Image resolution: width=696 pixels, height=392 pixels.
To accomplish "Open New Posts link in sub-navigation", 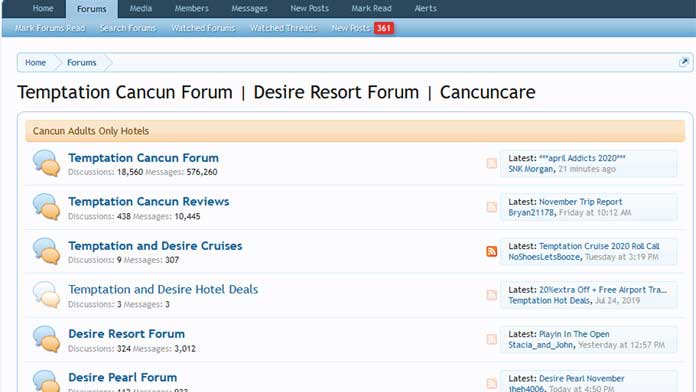I will [351, 28].
